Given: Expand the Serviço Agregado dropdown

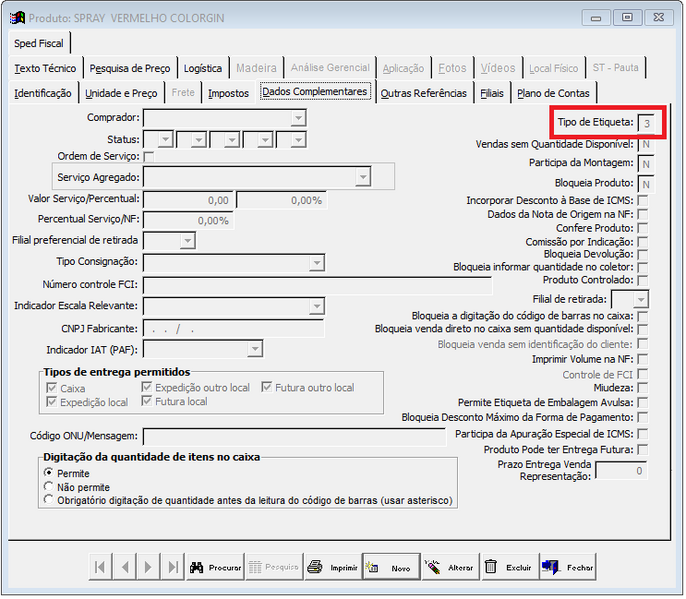Looking at the screenshot, I should (363, 177).
